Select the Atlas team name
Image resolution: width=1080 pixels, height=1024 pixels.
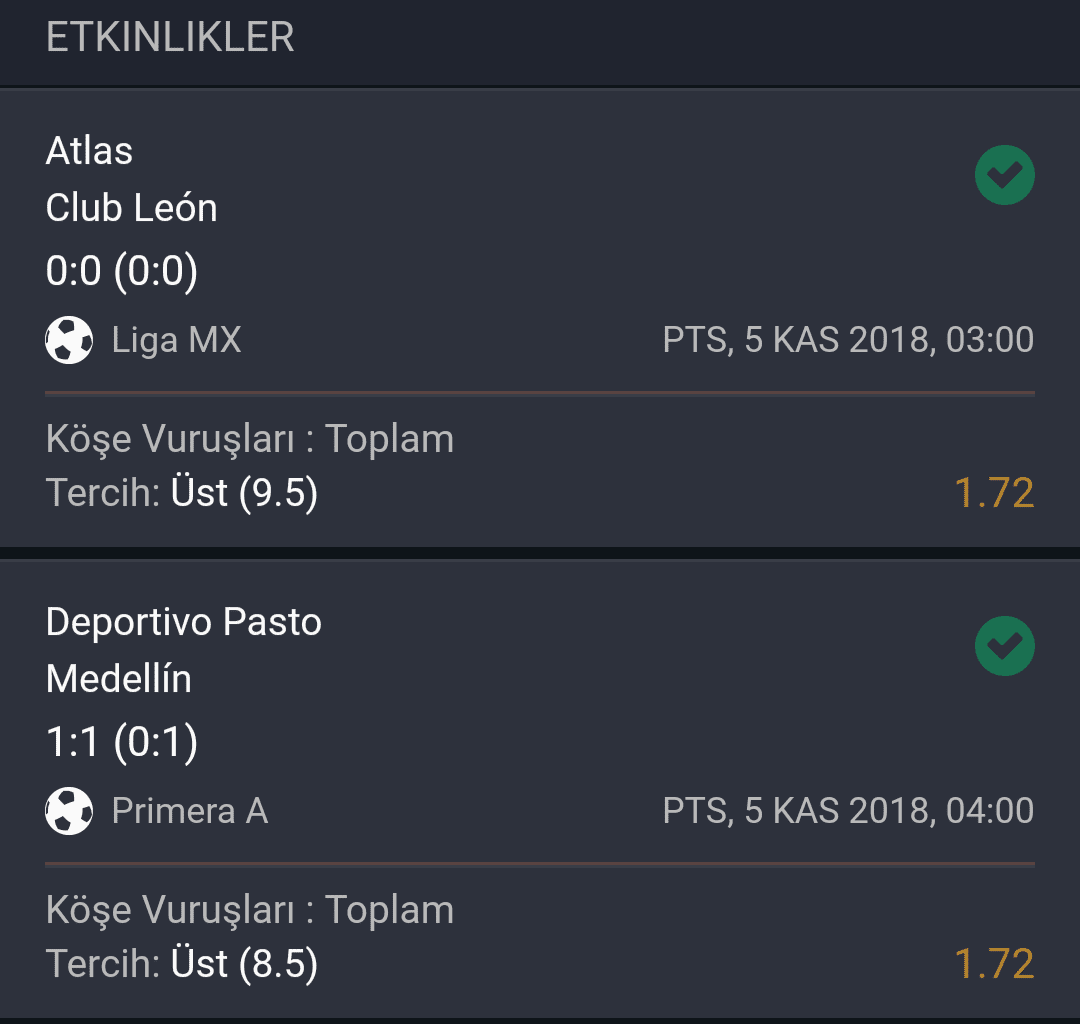89,150
